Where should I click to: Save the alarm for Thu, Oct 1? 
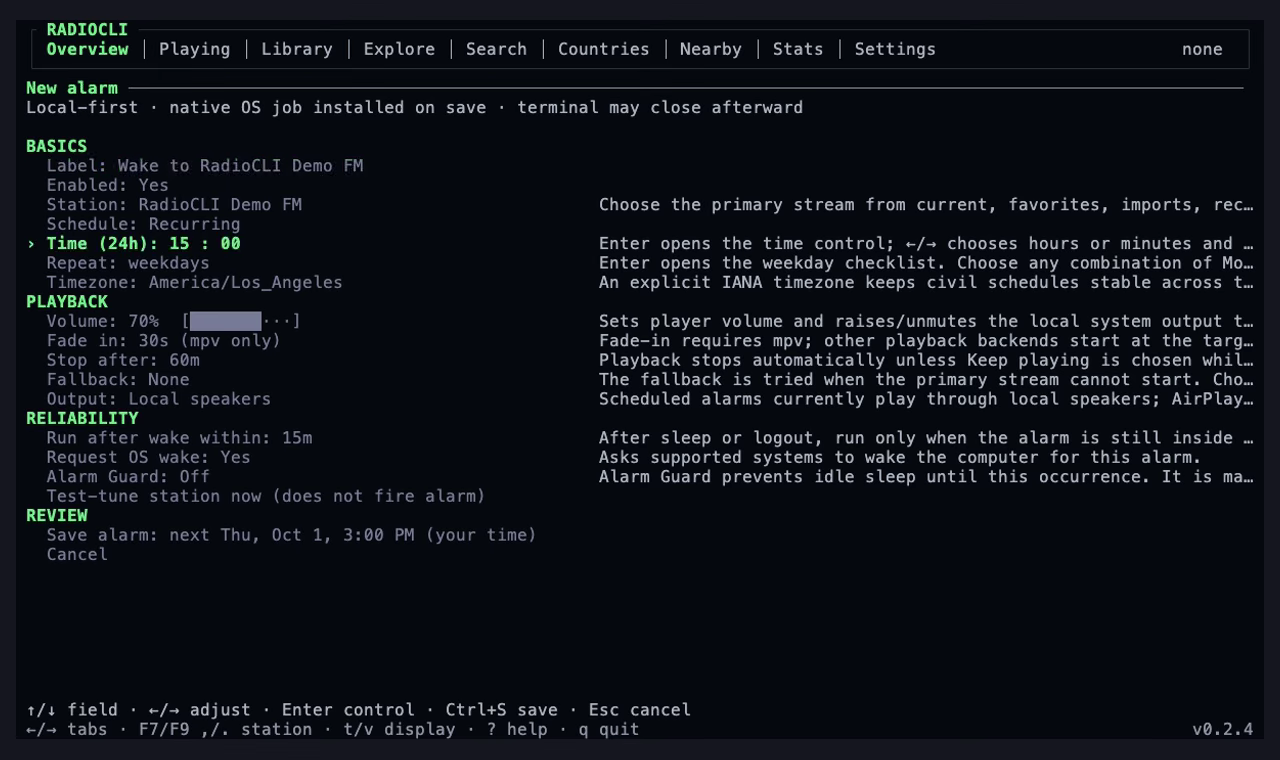tap(292, 535)
